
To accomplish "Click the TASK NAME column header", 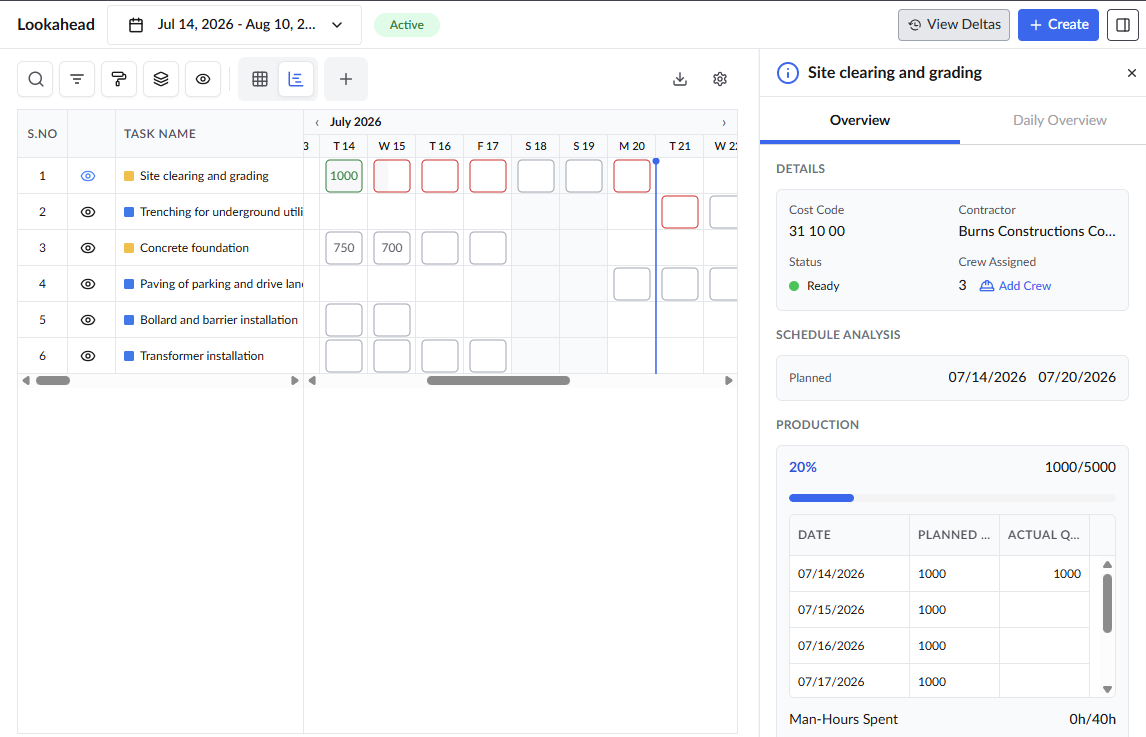I will (x=210, y=134).
